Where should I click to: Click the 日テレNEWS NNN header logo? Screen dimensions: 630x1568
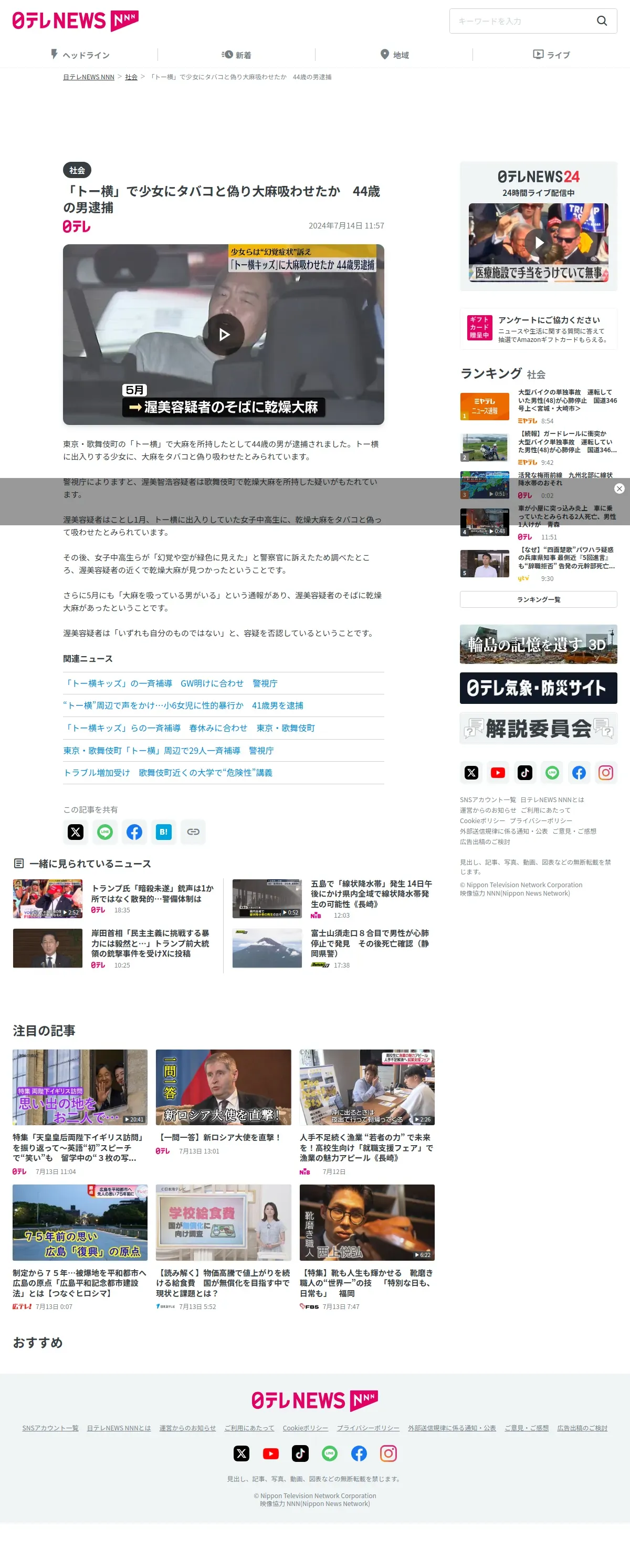tap(76, 20)
